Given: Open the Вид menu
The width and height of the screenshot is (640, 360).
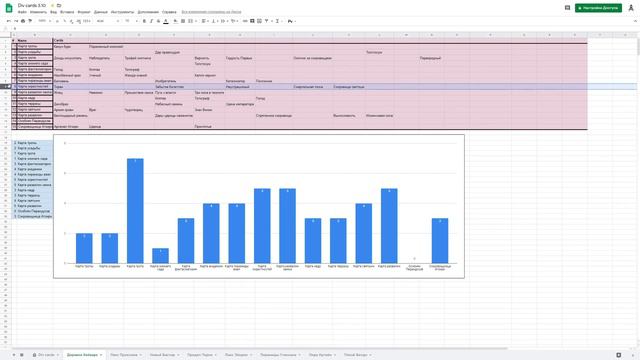Looking at the screenshot, I should [x=53, y=12].
